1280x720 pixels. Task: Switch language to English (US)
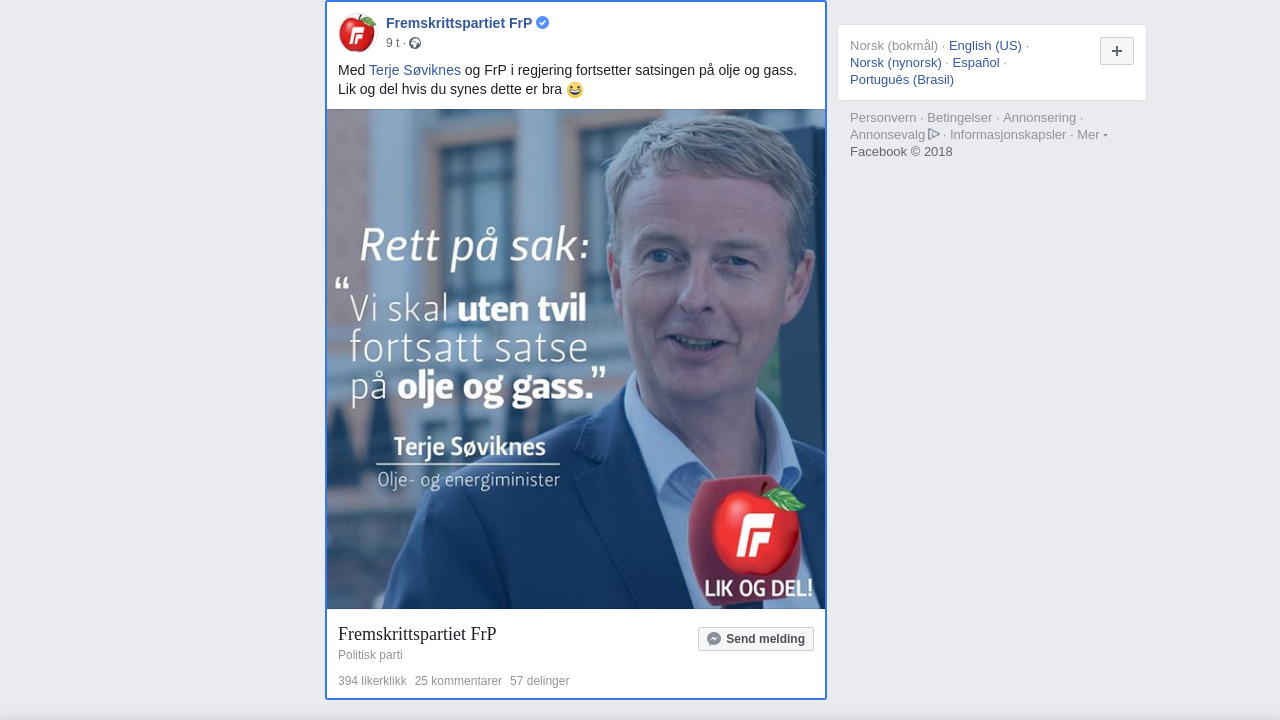[985, 45]
